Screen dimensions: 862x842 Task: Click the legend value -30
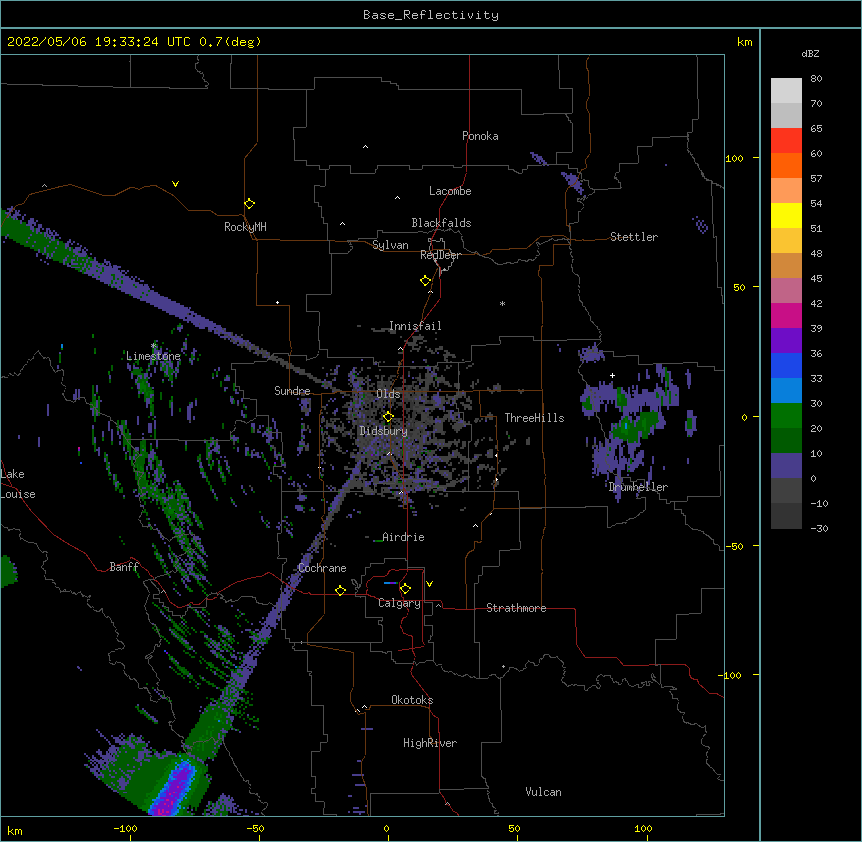click(819, 528)
